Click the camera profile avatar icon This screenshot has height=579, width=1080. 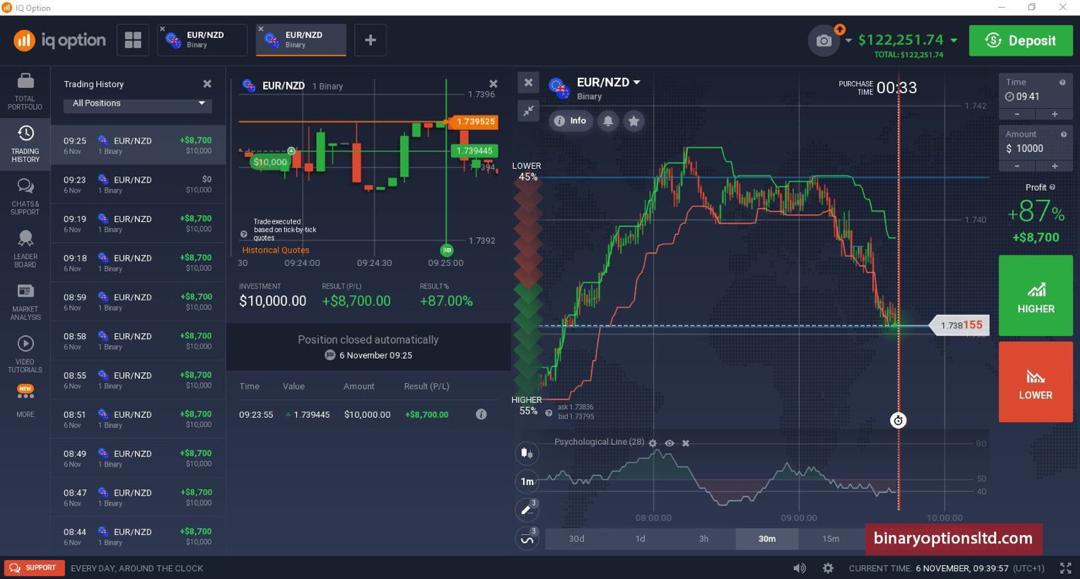(824, 41)
